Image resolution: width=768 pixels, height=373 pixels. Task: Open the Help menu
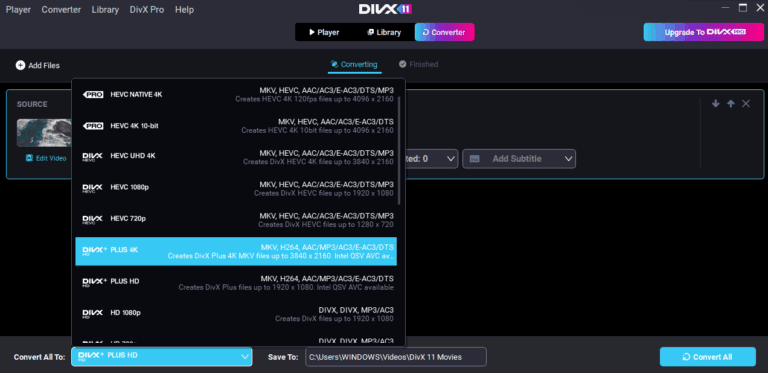coord(184,10)
